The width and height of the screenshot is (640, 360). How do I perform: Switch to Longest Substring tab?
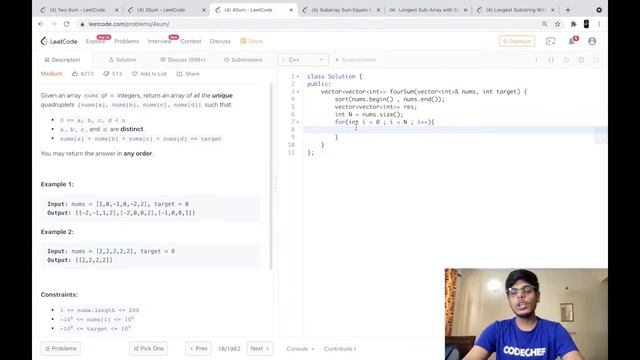(515, 10)
